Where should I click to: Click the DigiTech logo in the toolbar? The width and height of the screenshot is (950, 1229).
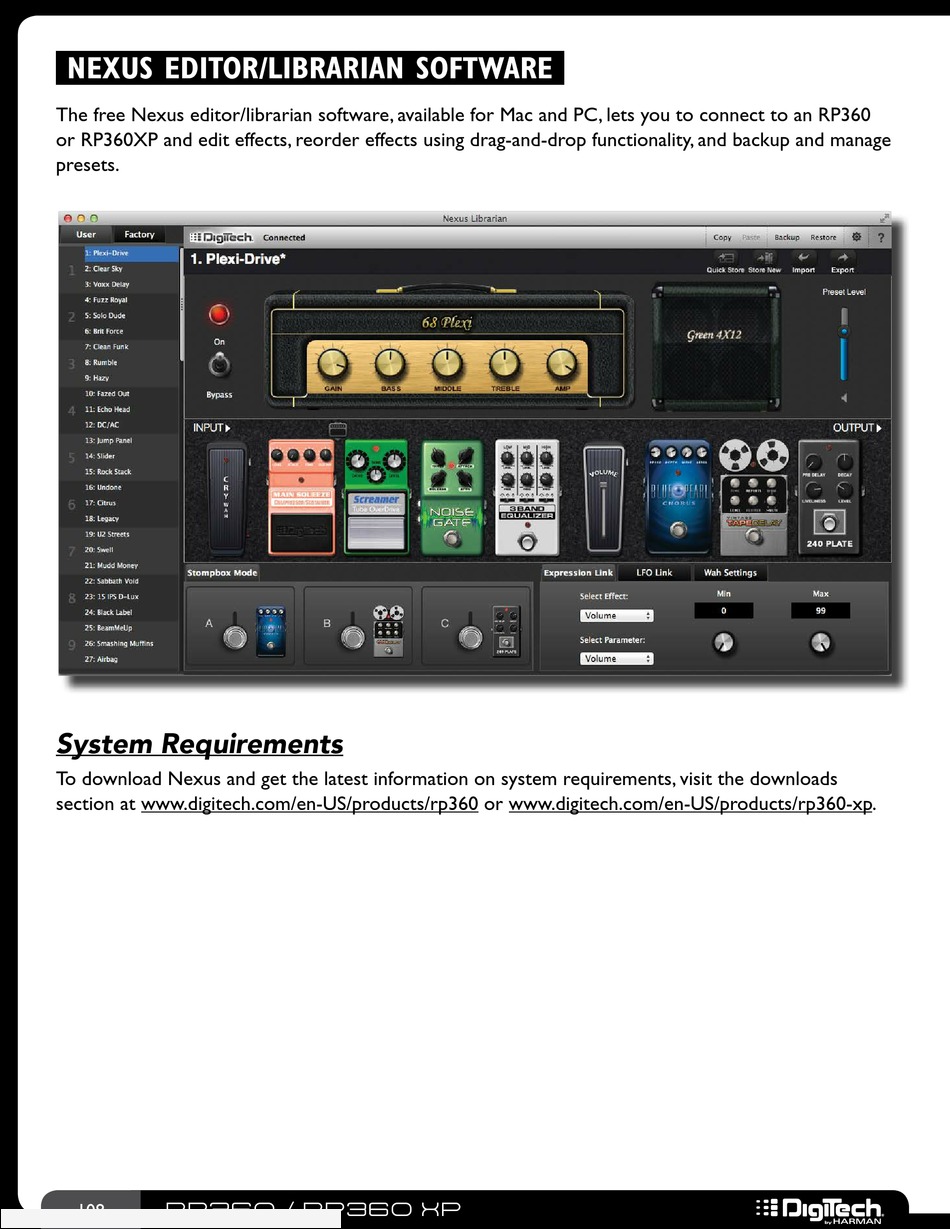point(222,237)
